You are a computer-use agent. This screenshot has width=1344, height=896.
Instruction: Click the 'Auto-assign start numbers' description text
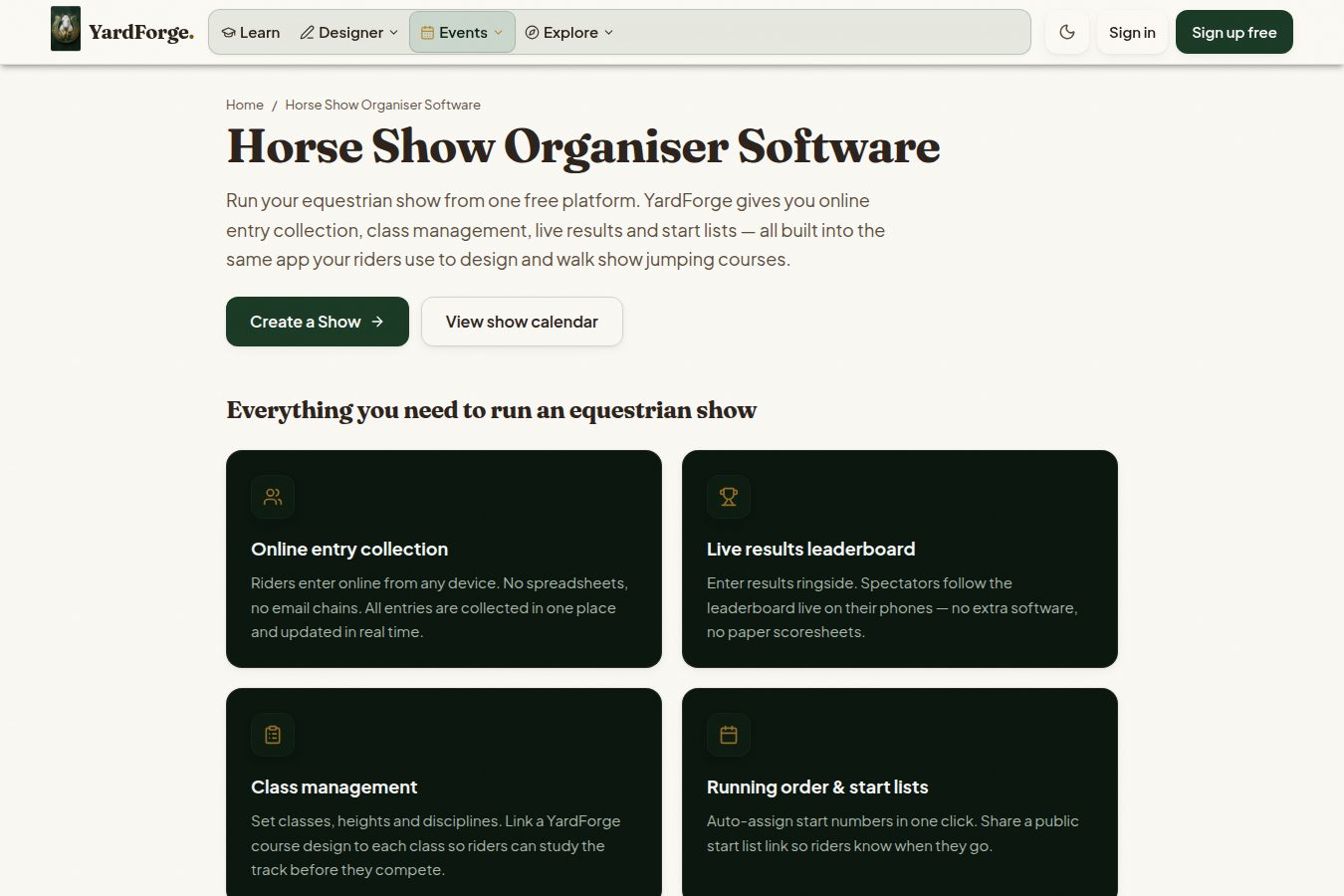pos(893,833)
